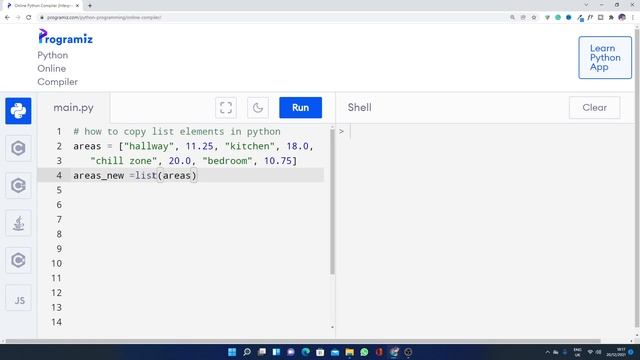Close the Online Python Compiler tab

77,6
